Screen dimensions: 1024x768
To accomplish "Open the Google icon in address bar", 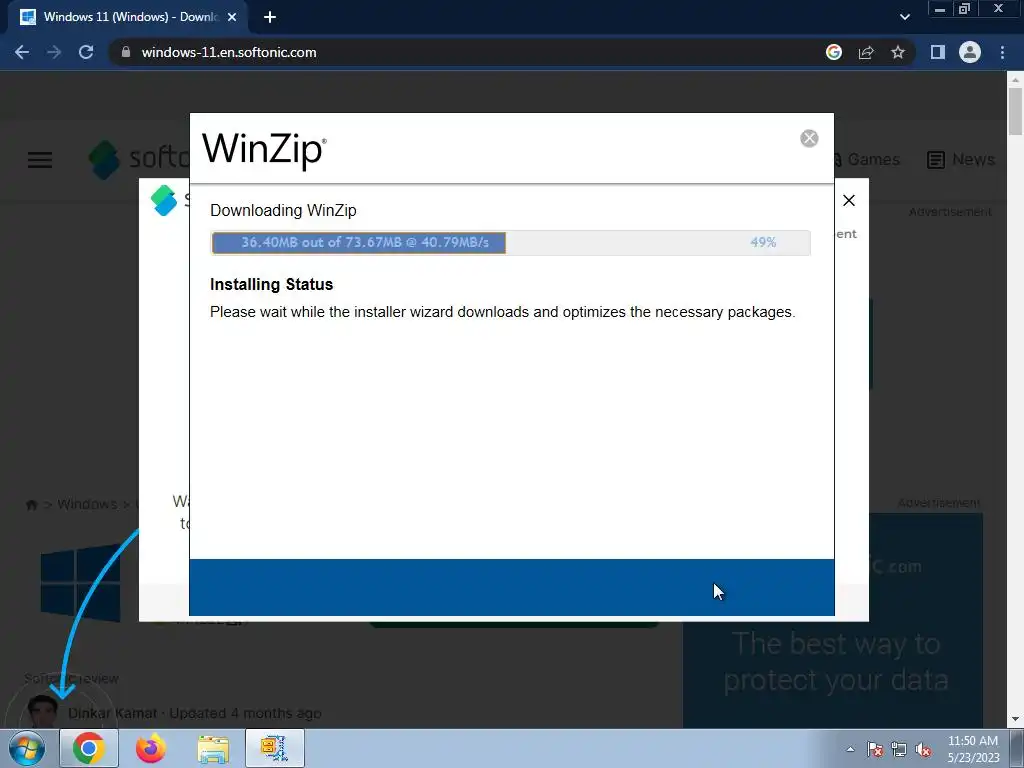I will coord(833,52).
